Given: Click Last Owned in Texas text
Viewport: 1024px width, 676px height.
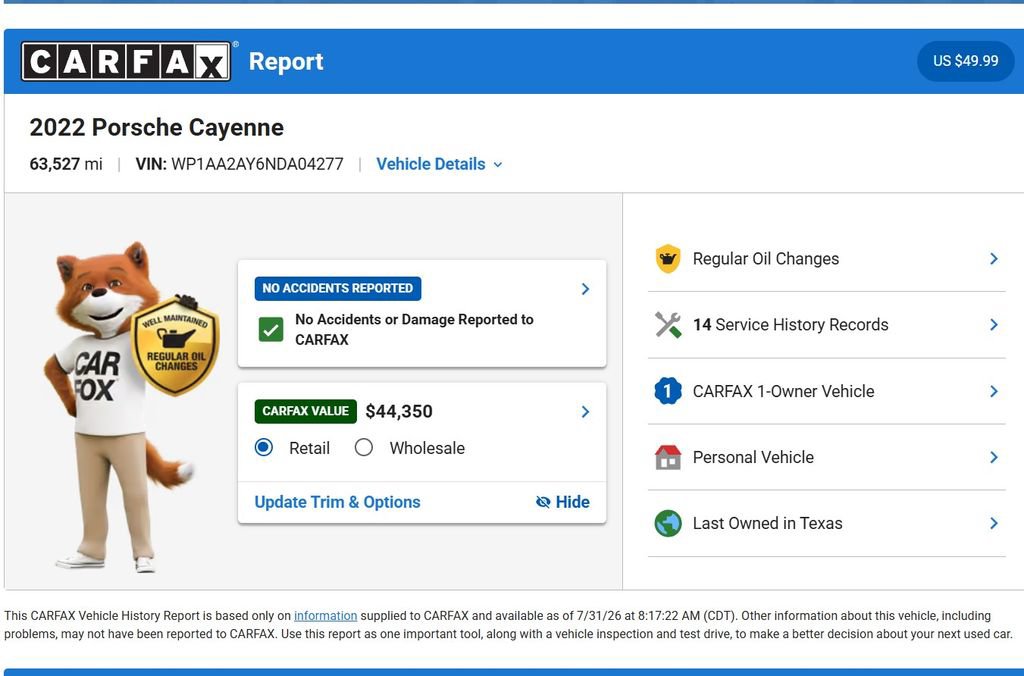Looking at the screenshot, I should click(767, 523).
